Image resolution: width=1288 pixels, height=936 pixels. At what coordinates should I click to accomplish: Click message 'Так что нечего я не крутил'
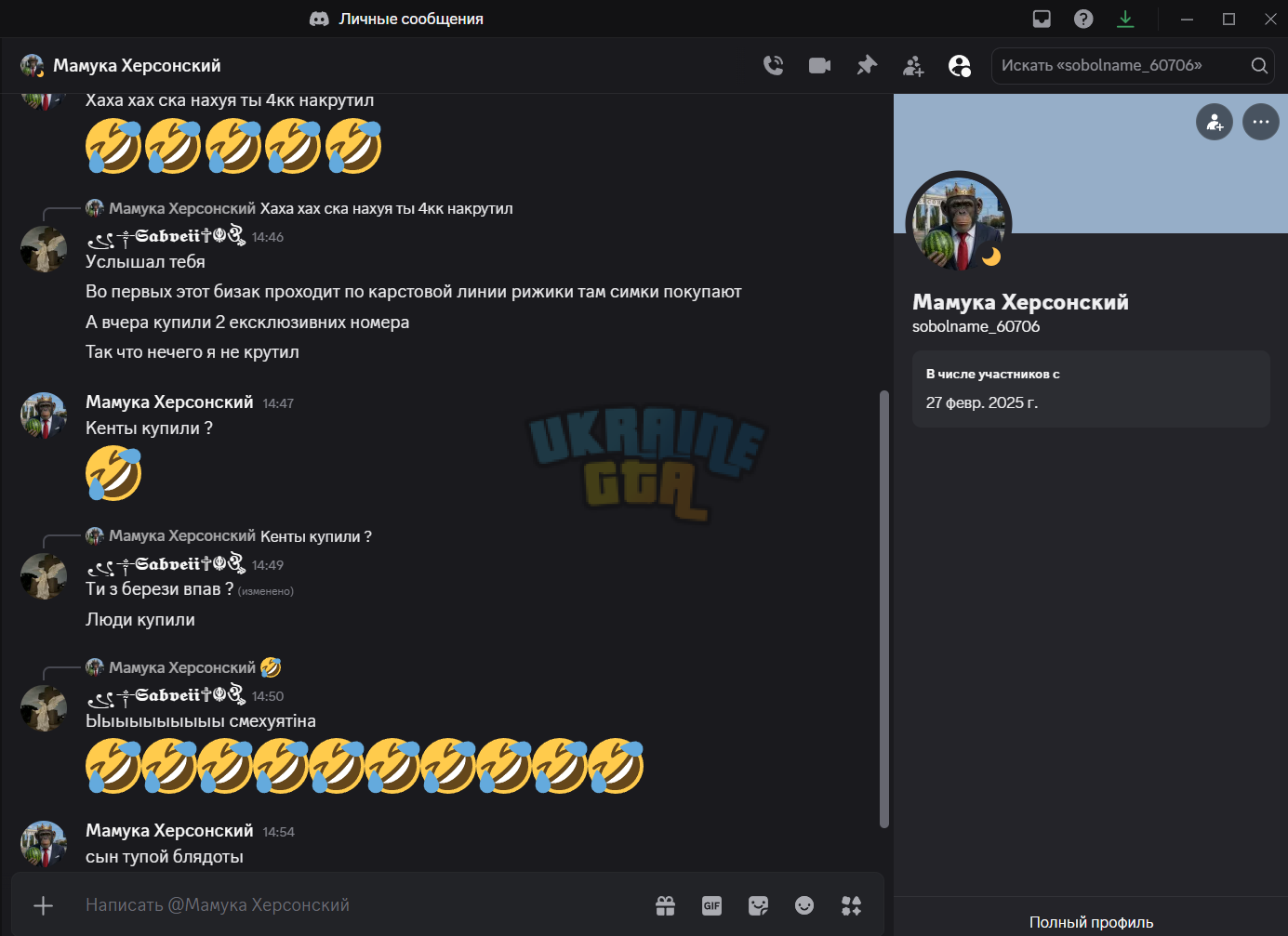click(193, 352)
